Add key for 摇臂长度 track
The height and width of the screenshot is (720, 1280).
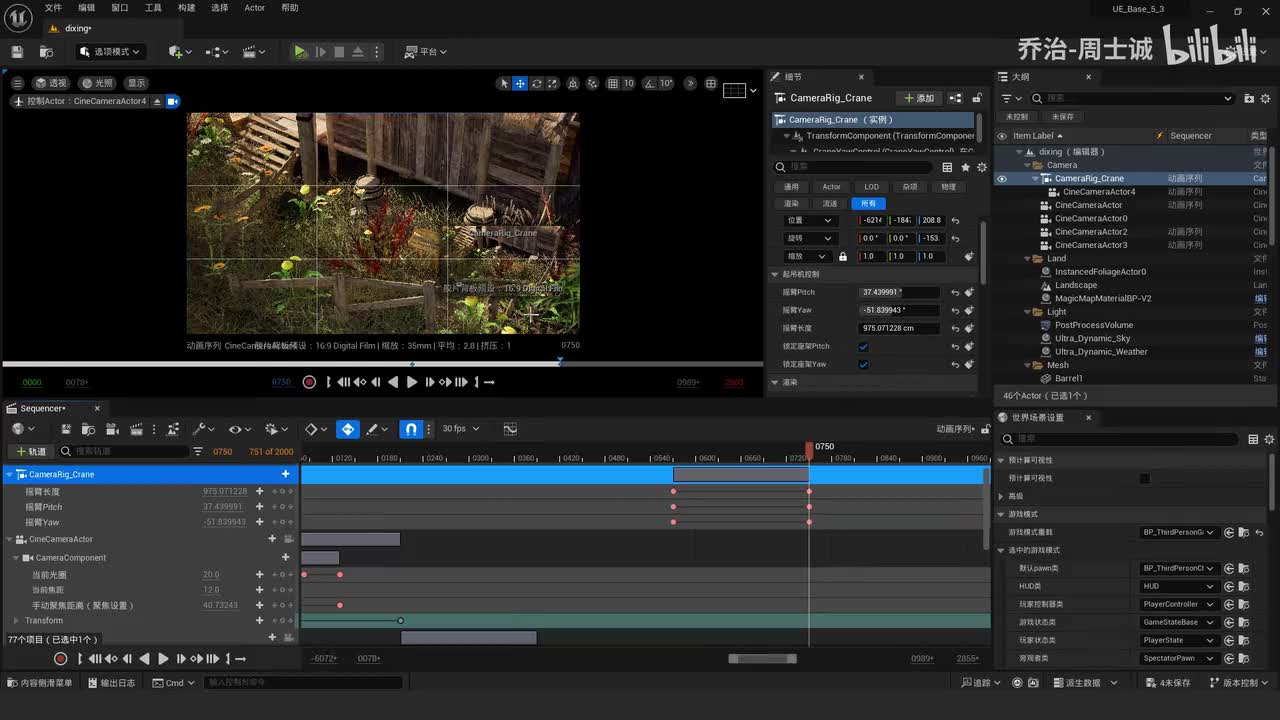coord(259,492)
